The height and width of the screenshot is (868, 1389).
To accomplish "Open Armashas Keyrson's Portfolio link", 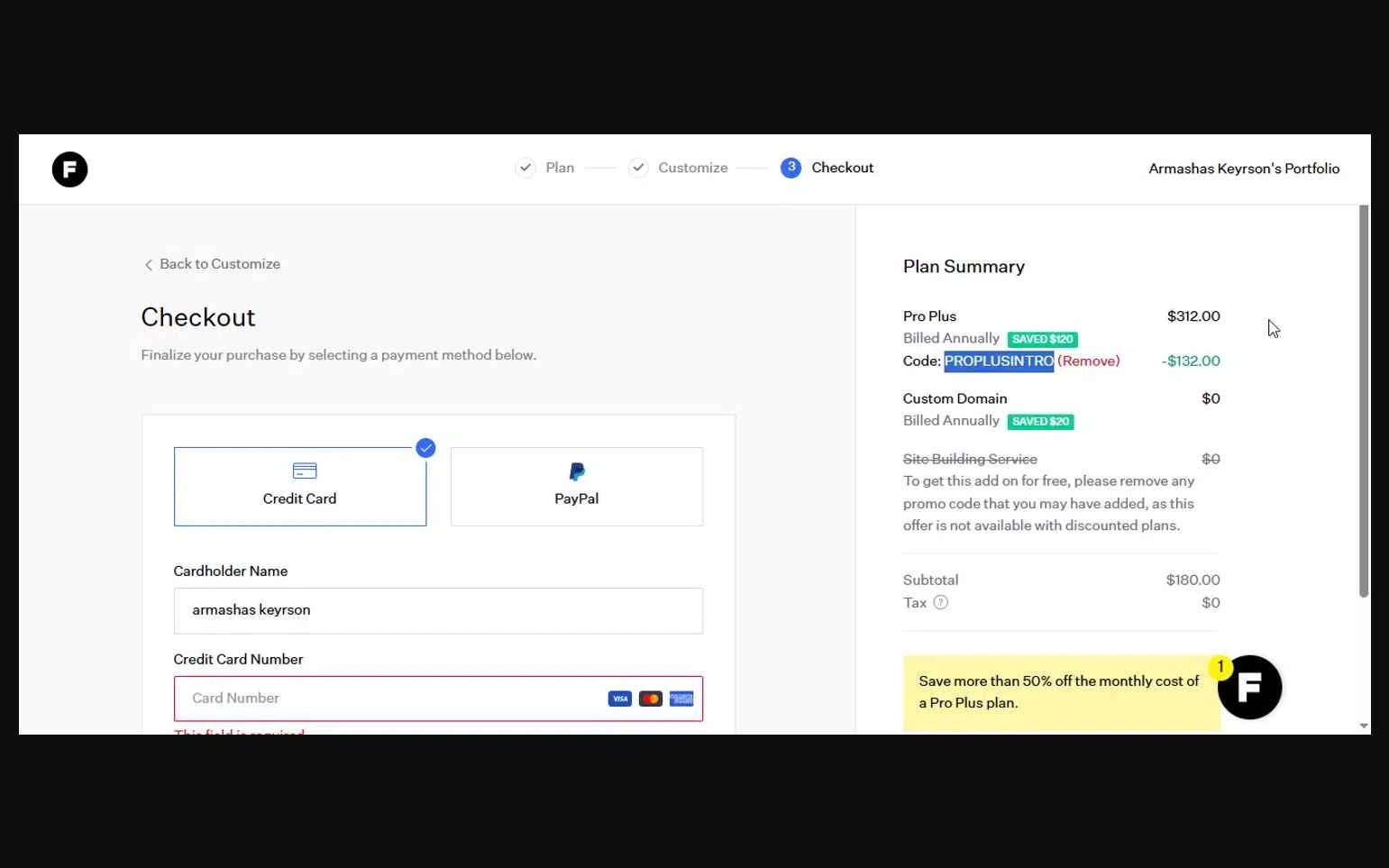I will coord(1244,169).
